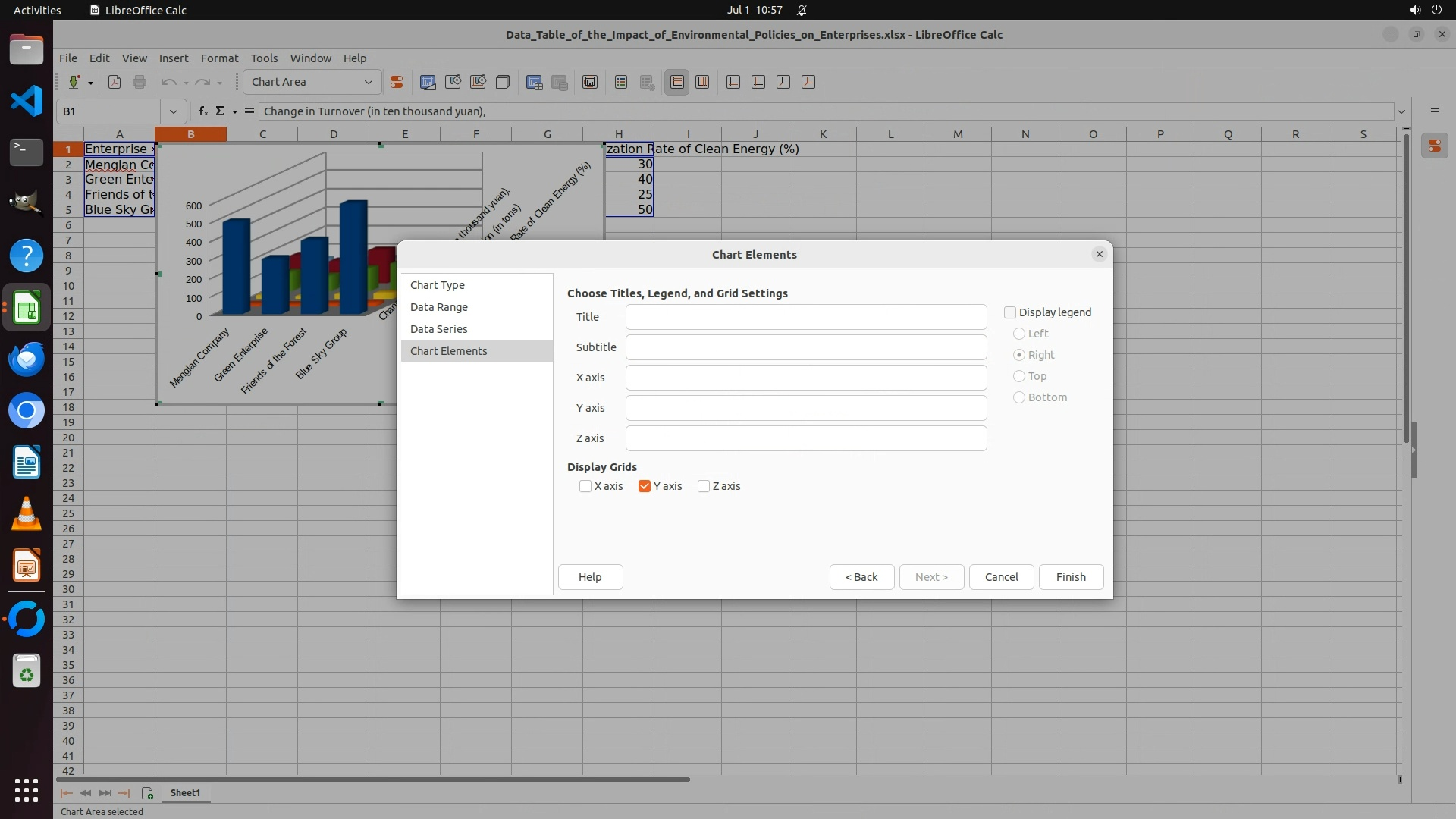Go back with the Back button
Viewport: 1456px width, 819px height.
click(x=861, y=577)
